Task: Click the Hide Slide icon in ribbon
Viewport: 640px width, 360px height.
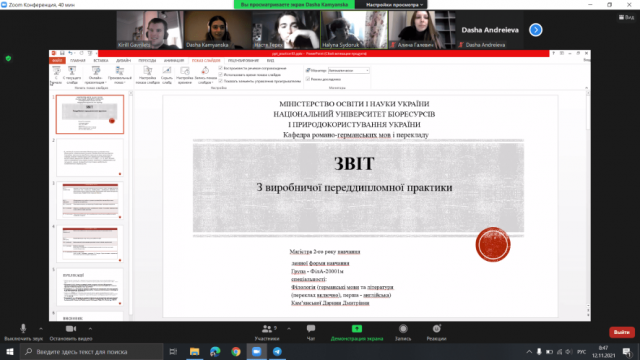Action: (167, 75)
